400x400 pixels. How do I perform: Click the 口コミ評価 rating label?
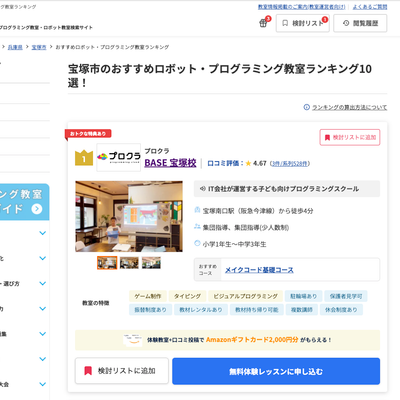[225, 163]
